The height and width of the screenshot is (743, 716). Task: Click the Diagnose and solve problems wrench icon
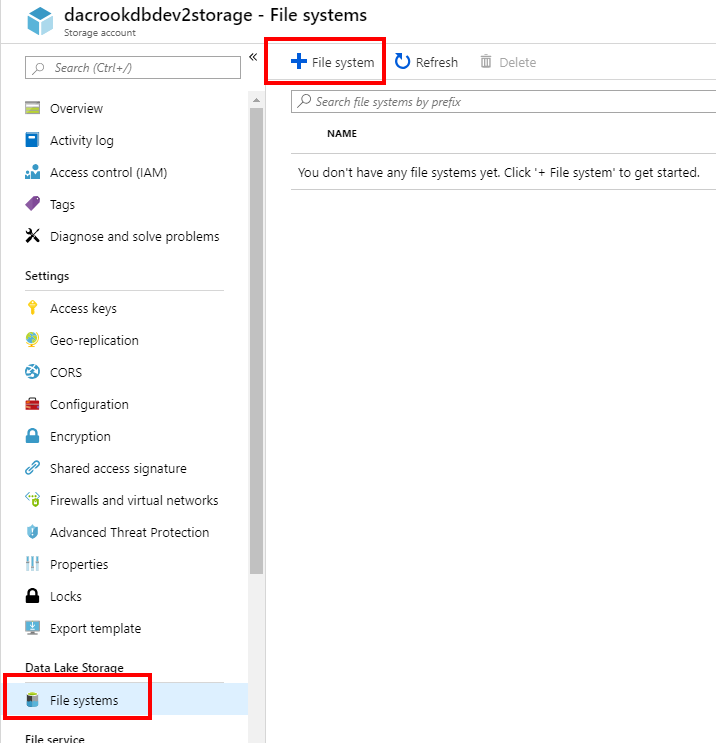[x=32, y=236]
